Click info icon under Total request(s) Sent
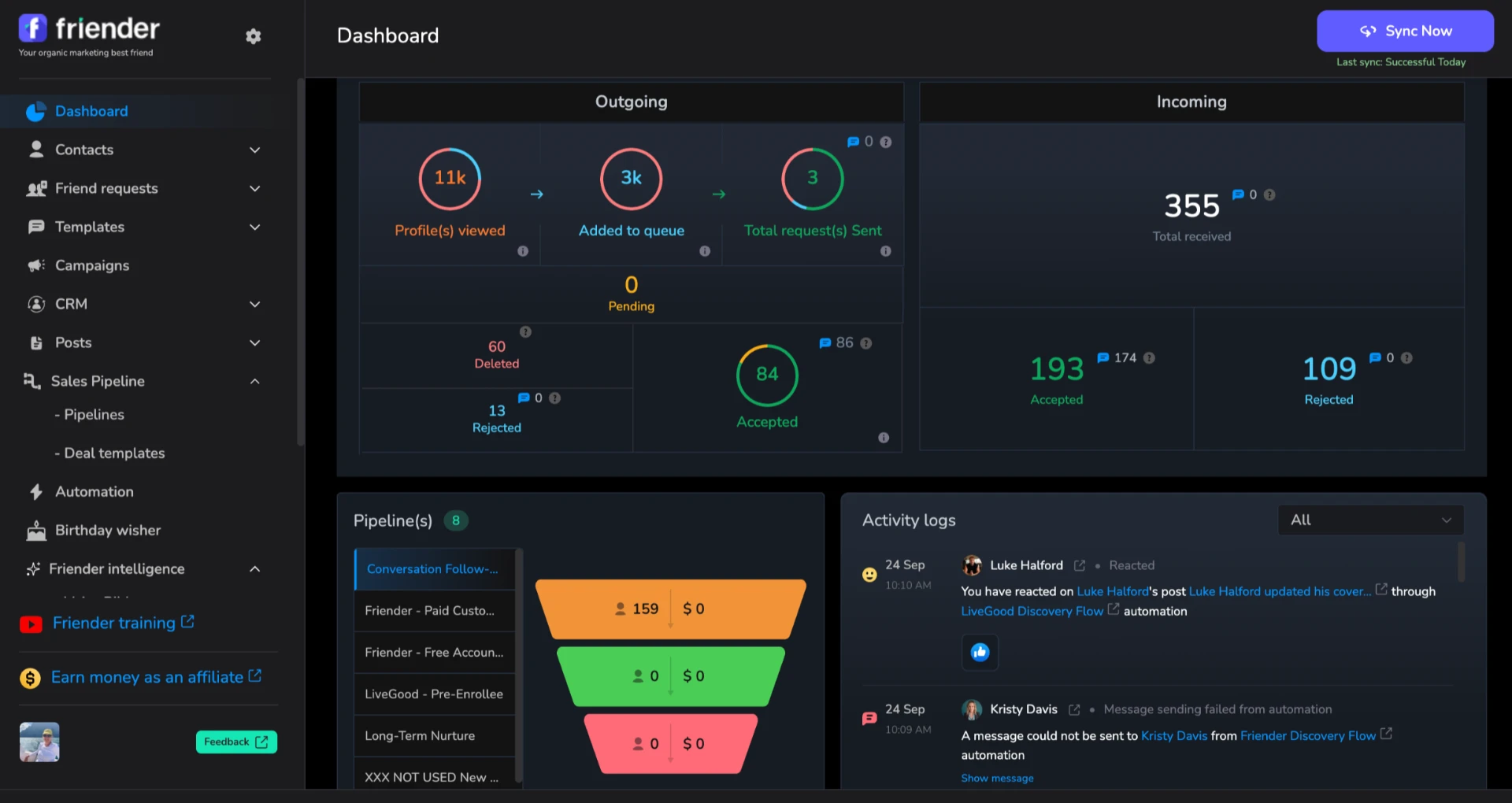Screen dimensions: 1512x803 [x=886, y=251]
